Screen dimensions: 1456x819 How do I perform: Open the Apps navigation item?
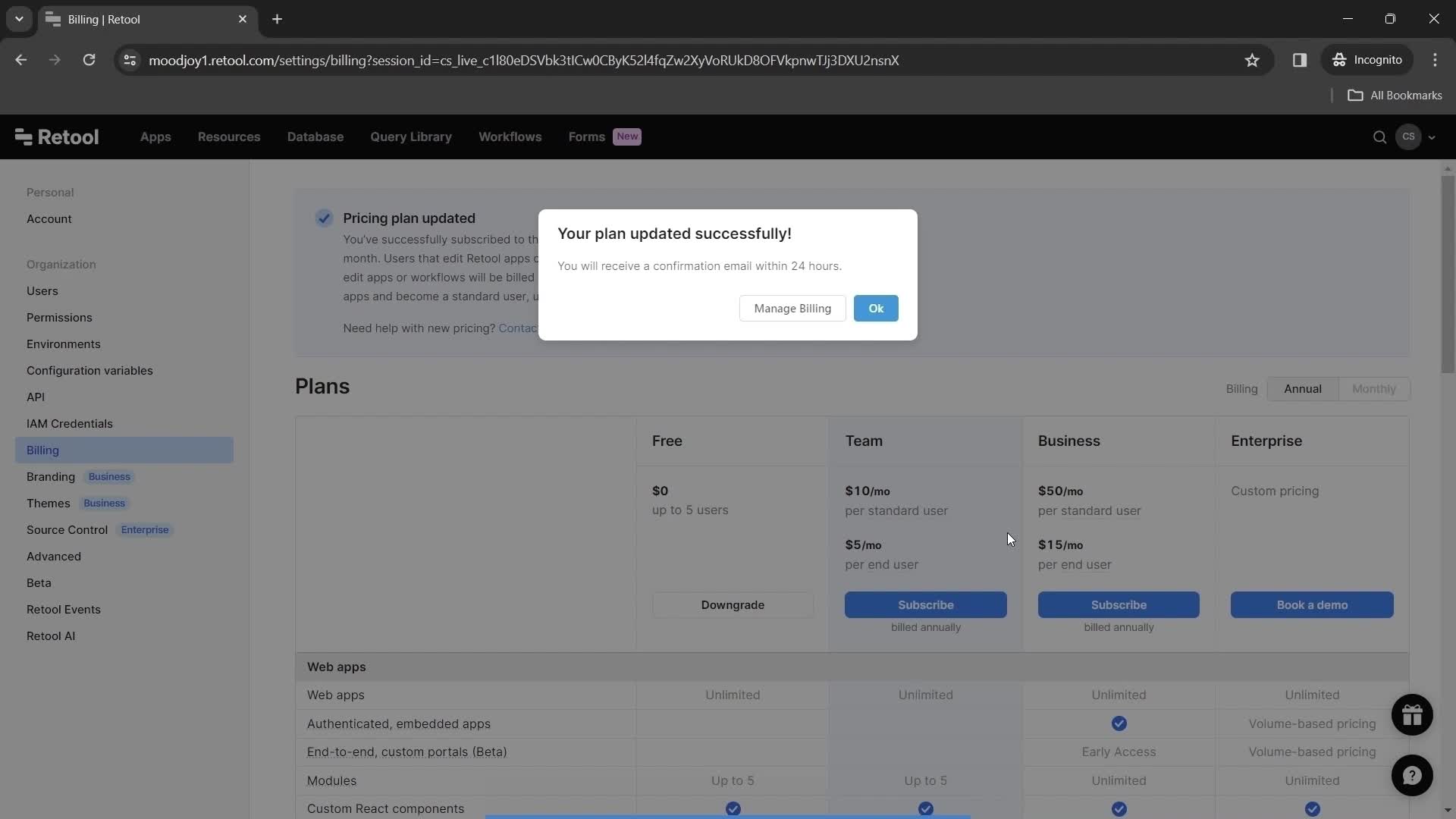tap(154, 137)
